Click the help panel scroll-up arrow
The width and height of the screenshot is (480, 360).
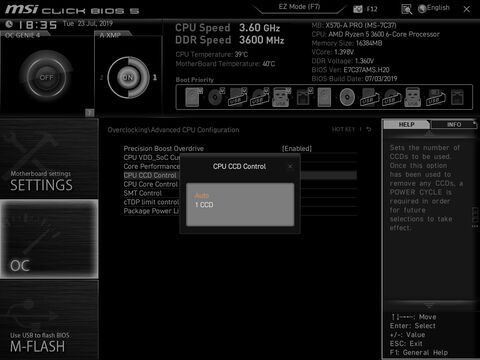(429, 133)
